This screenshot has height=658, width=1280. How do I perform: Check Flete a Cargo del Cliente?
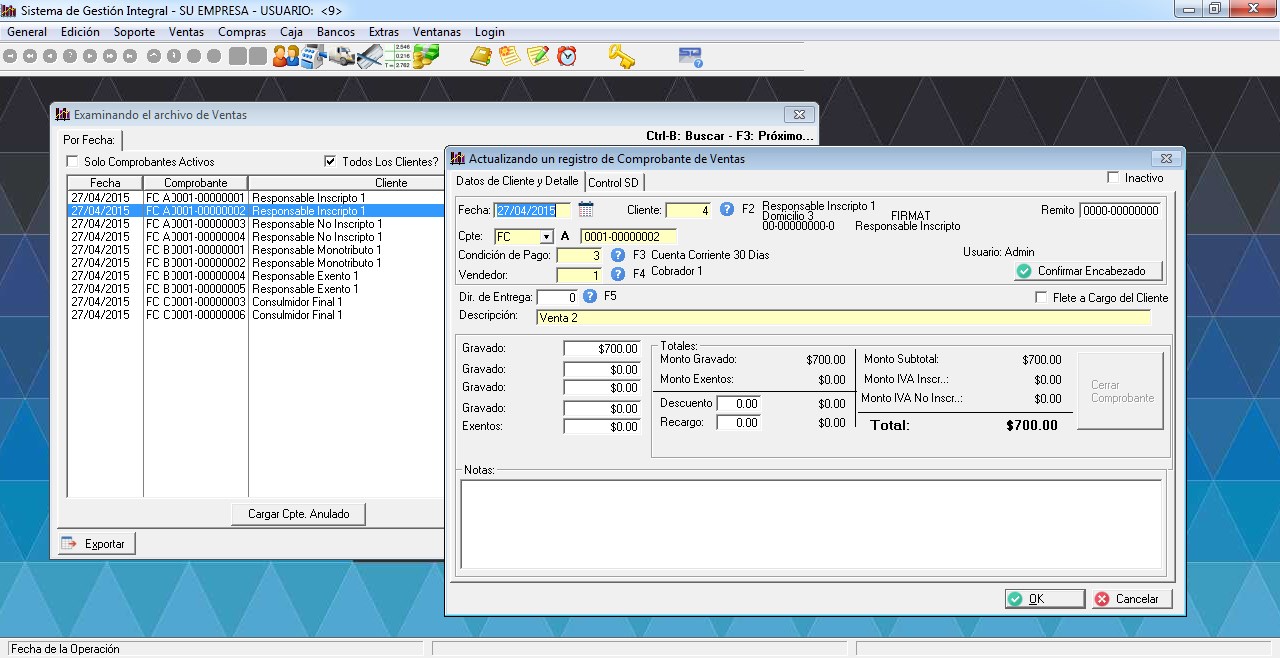click(x=1041, y=298)
